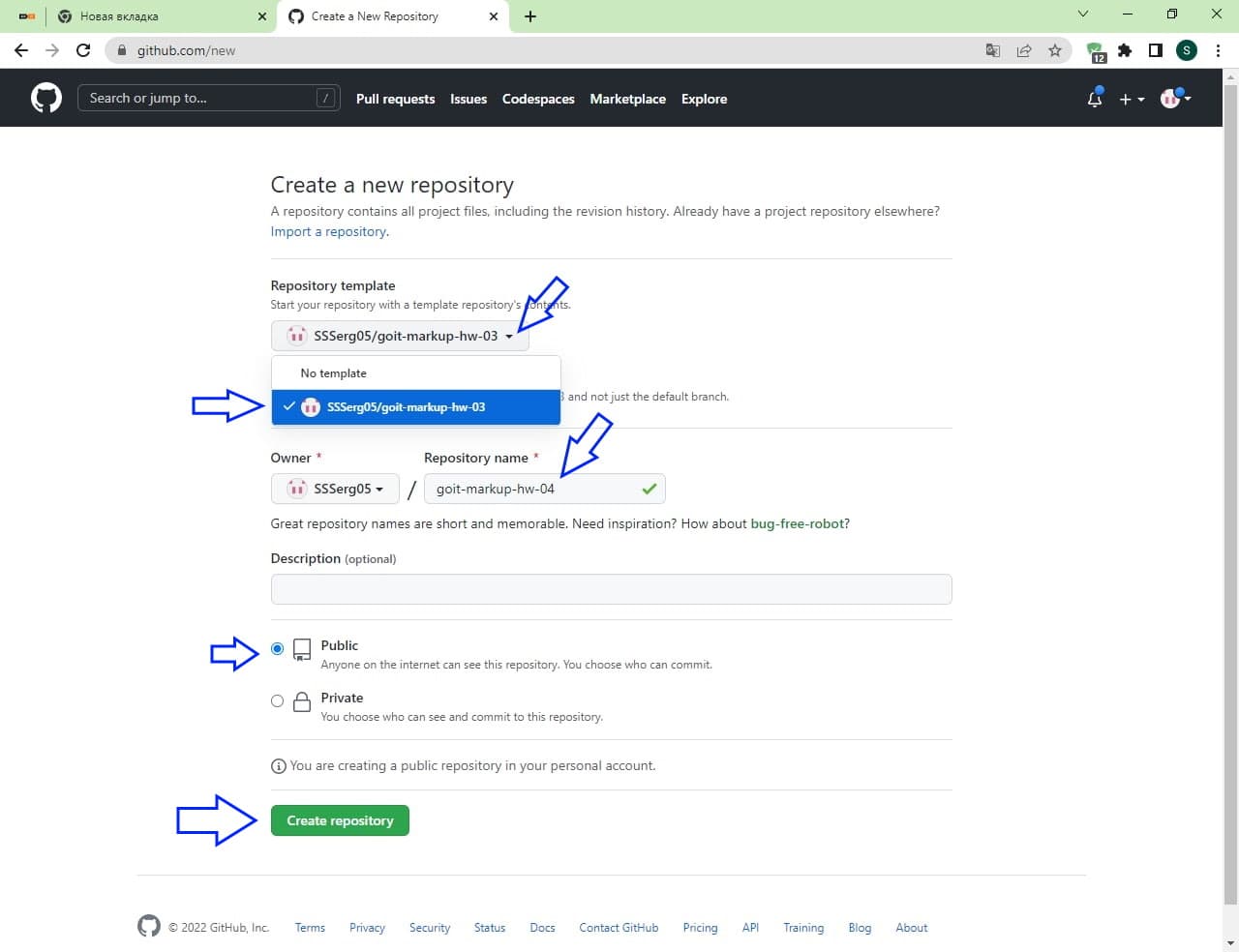Image resolution: width=1239 pixels, height=952 pixels.
Task: Open Docs footer link
Action: (x=542, y=927)
